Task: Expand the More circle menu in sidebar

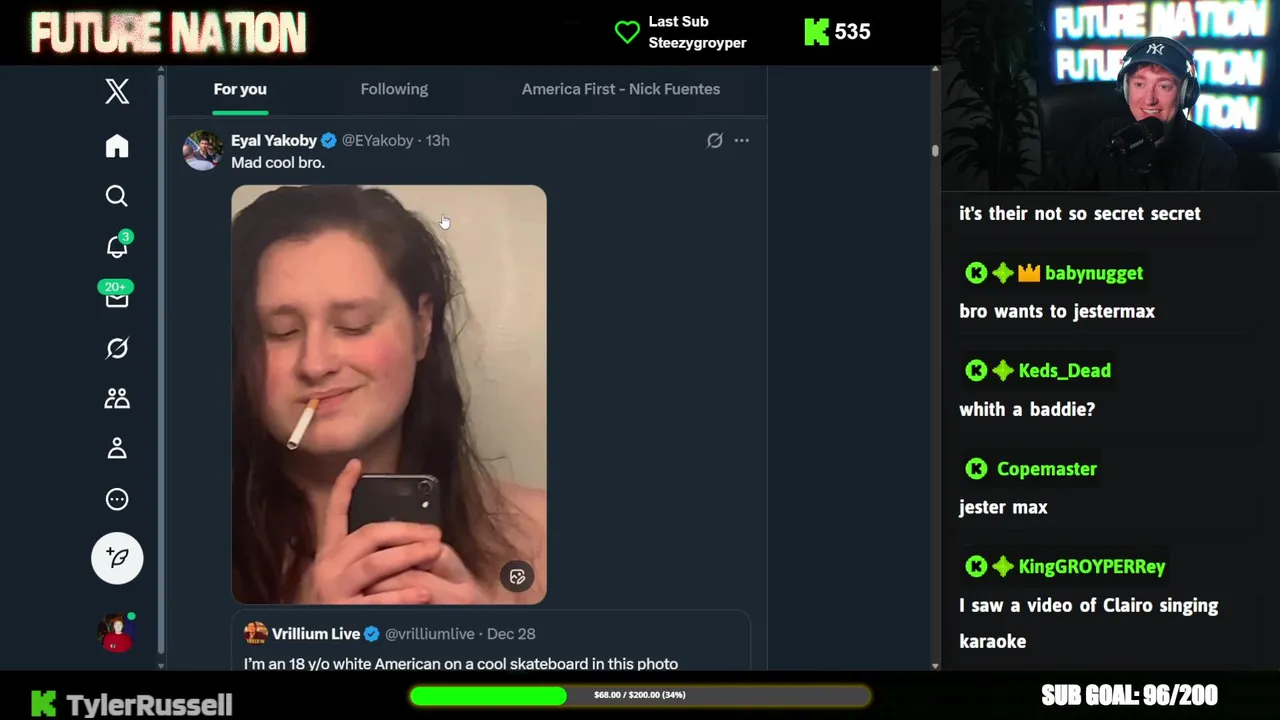Action: (117, 499)
